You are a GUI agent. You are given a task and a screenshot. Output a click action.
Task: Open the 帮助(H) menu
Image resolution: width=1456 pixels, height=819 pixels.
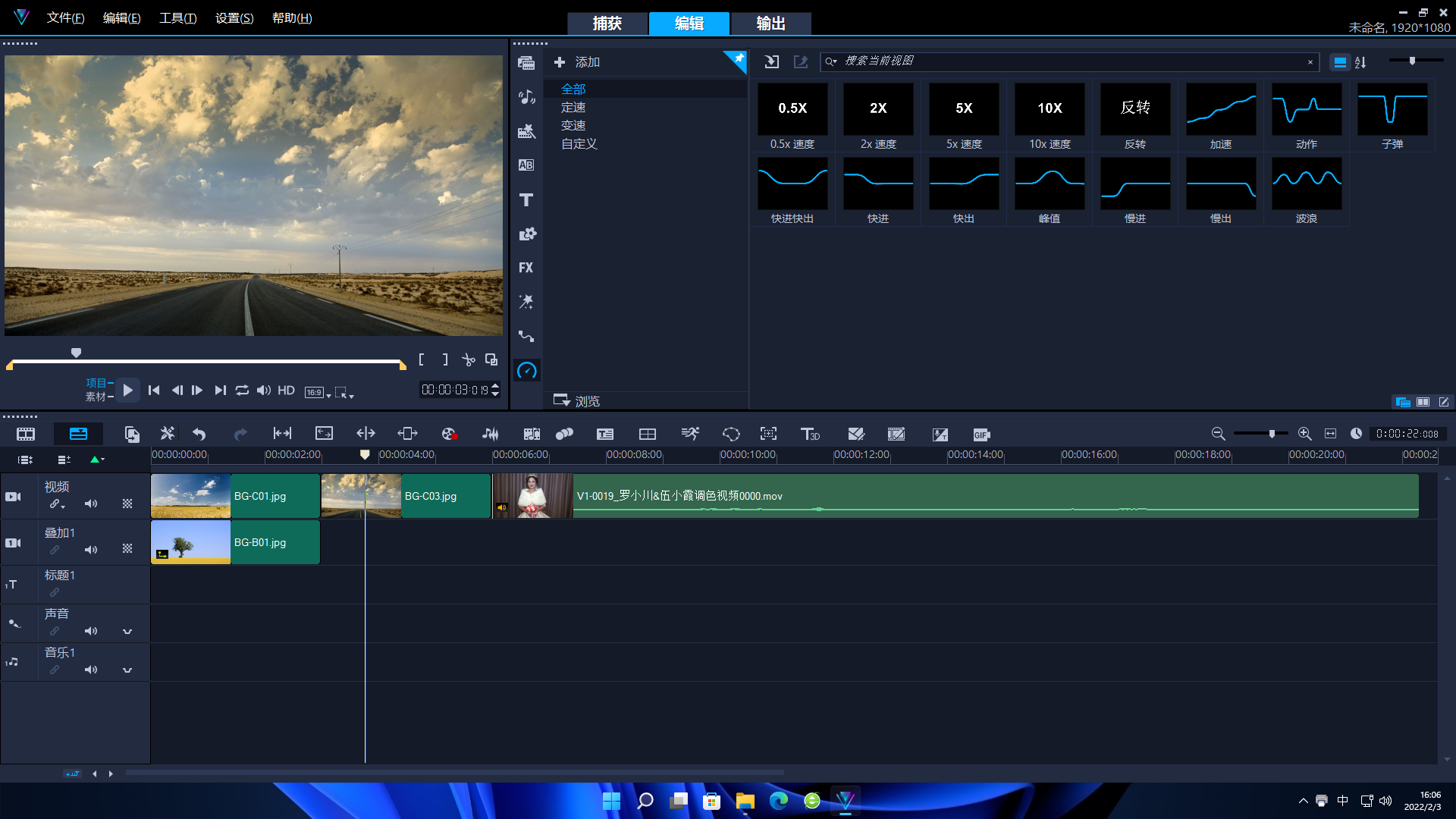[292, 17]
